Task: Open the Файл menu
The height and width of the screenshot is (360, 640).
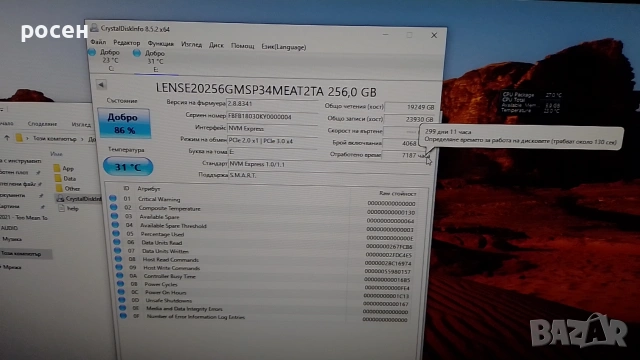Action: [98, 42]
